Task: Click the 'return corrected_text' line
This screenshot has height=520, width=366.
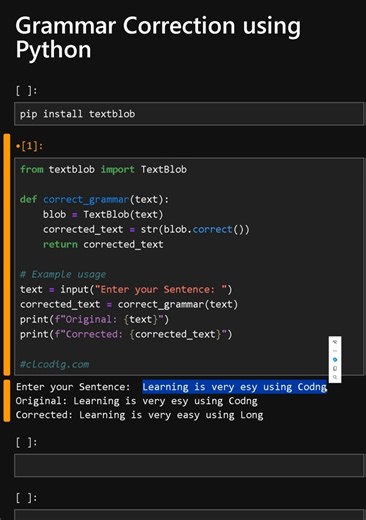Action: (103, 244)
